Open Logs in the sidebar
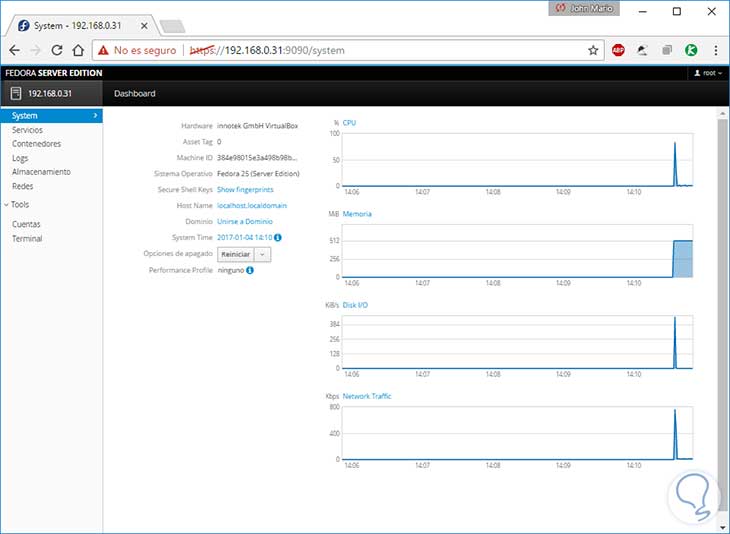 [x=20, y=158]
